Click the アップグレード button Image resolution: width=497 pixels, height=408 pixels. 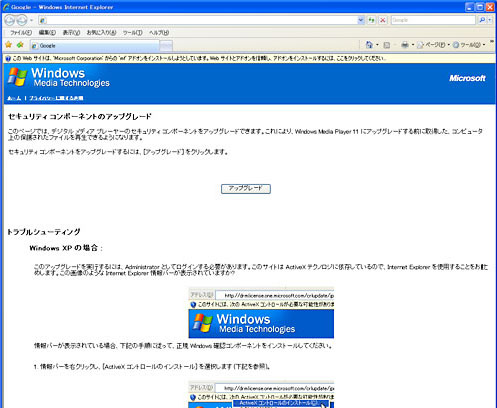pos(246,189)
